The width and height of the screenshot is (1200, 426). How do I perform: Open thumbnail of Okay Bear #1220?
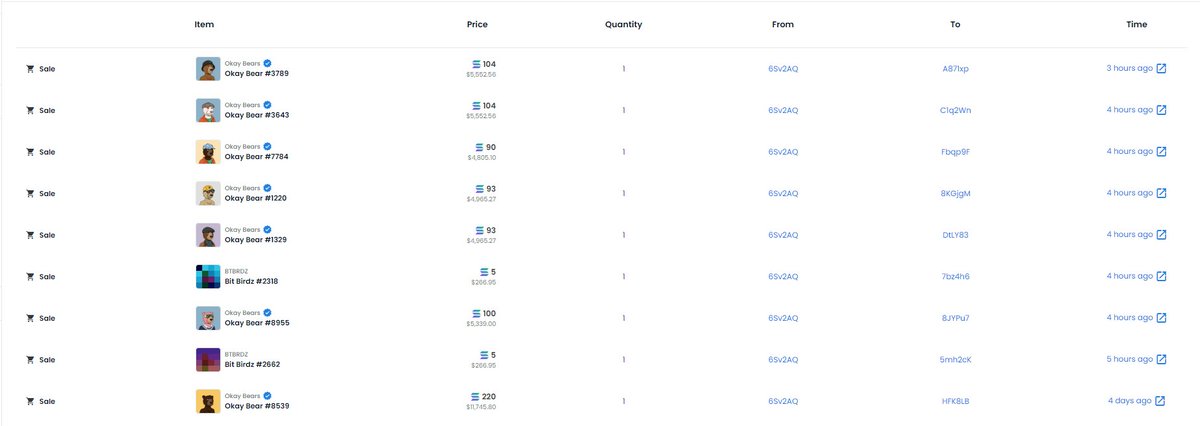pyautogui.click(x=208, y=193)
